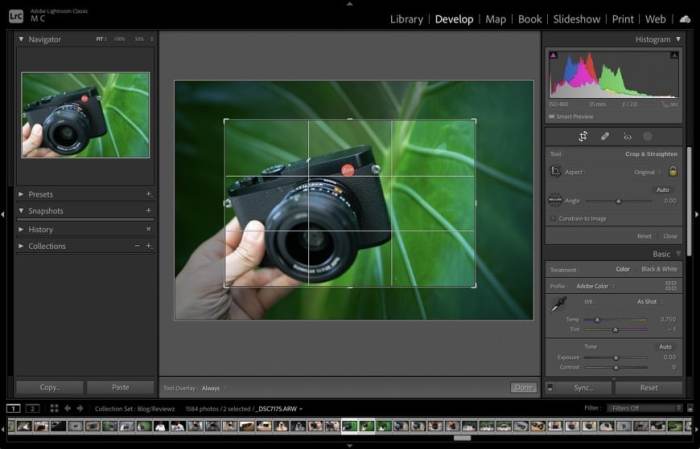The image size is (700, 449).
Task: Select main window display button 1
Action: tap(13, 408)
